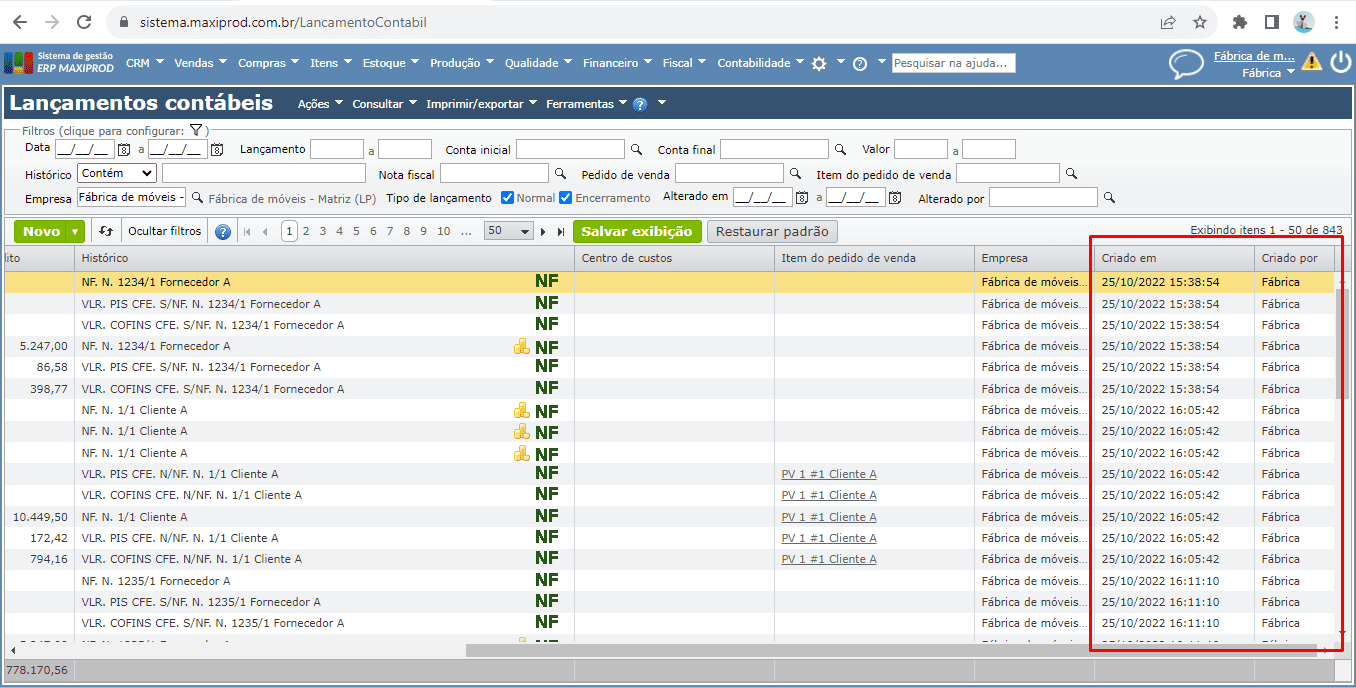
Task: Click the coins icon in the 5.247,00 row
Action: [521, 347]
